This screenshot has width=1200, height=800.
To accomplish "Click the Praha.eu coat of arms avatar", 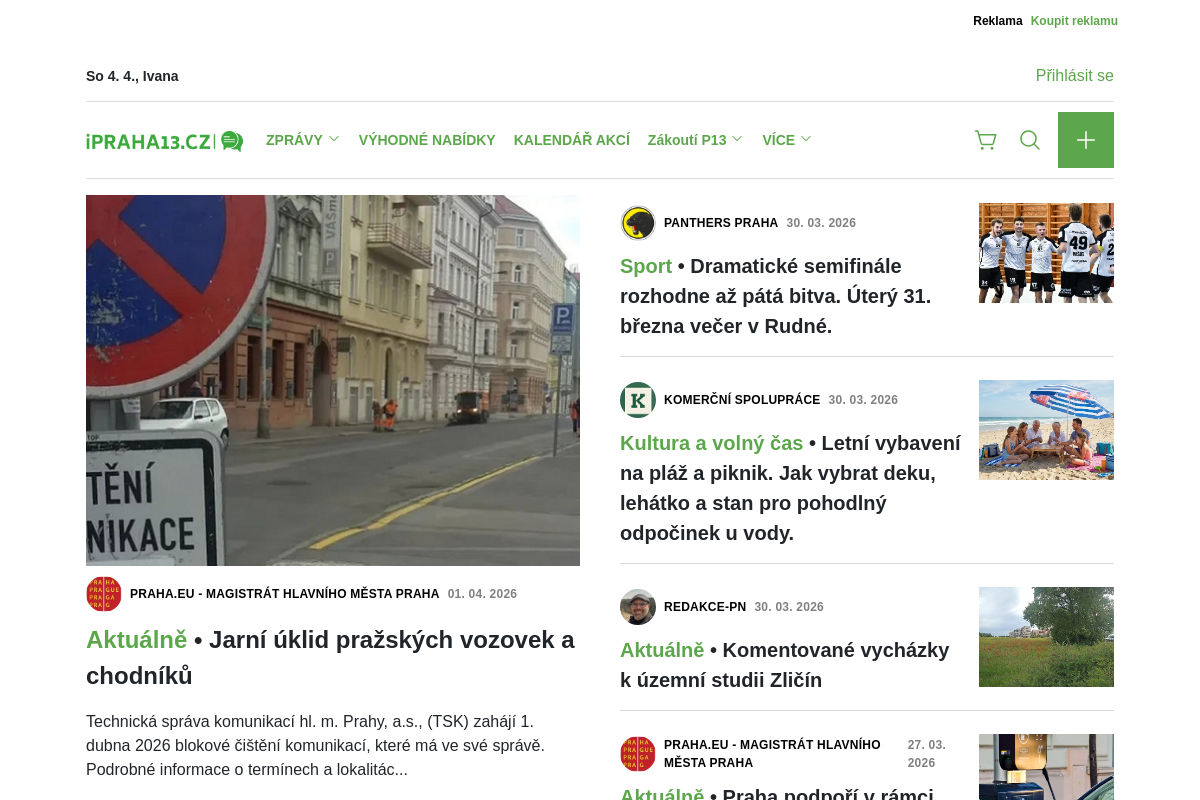I will click(103, 593).
